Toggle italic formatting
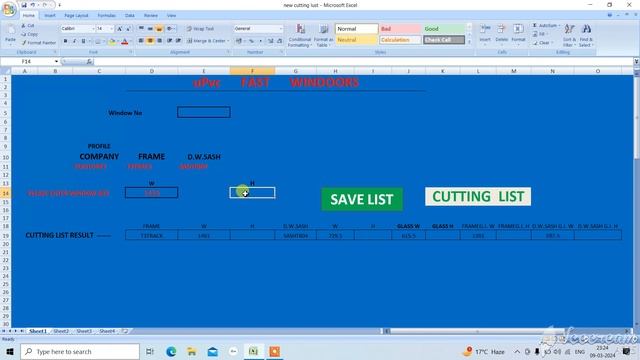Screen dimensions: 640x360 (x=74, y=41)
